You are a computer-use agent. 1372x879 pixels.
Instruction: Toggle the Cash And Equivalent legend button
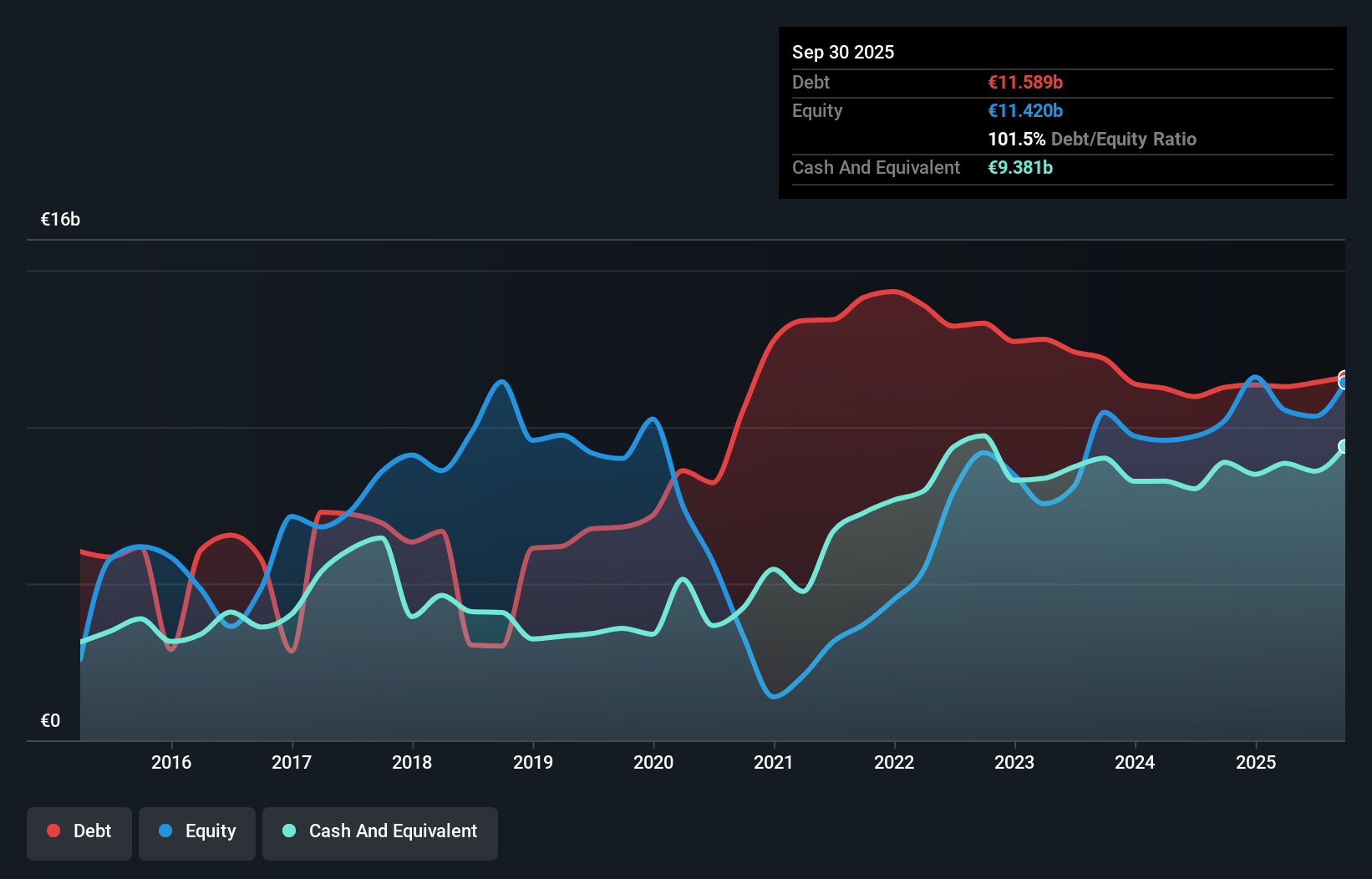(380, 833)
